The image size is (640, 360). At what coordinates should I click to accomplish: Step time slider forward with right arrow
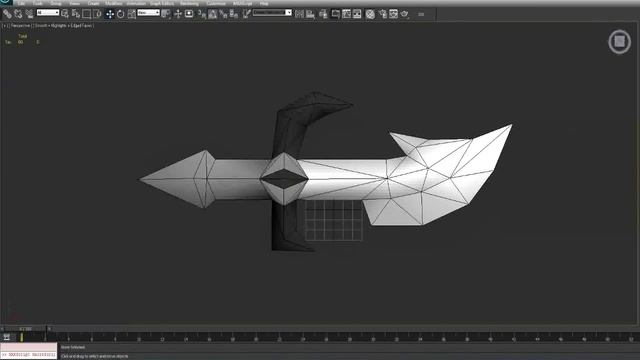click(x=49, y=329)
